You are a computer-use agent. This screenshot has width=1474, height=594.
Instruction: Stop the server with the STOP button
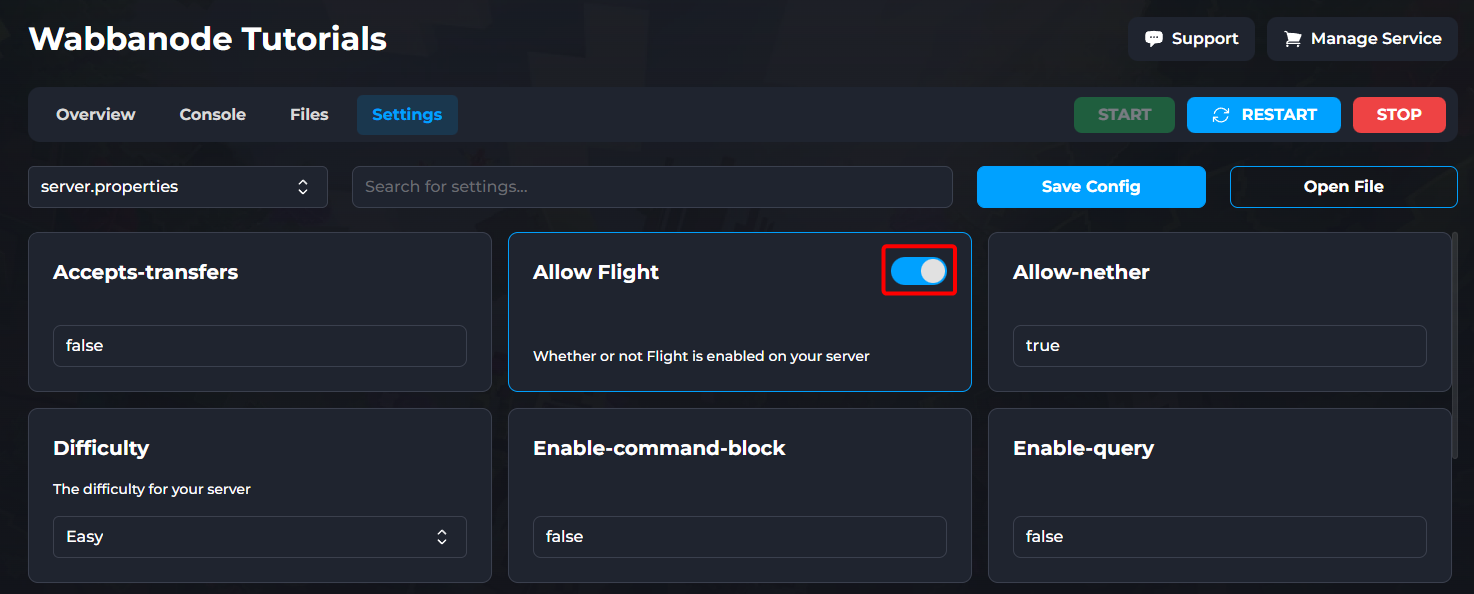(x=1398, y=114)
